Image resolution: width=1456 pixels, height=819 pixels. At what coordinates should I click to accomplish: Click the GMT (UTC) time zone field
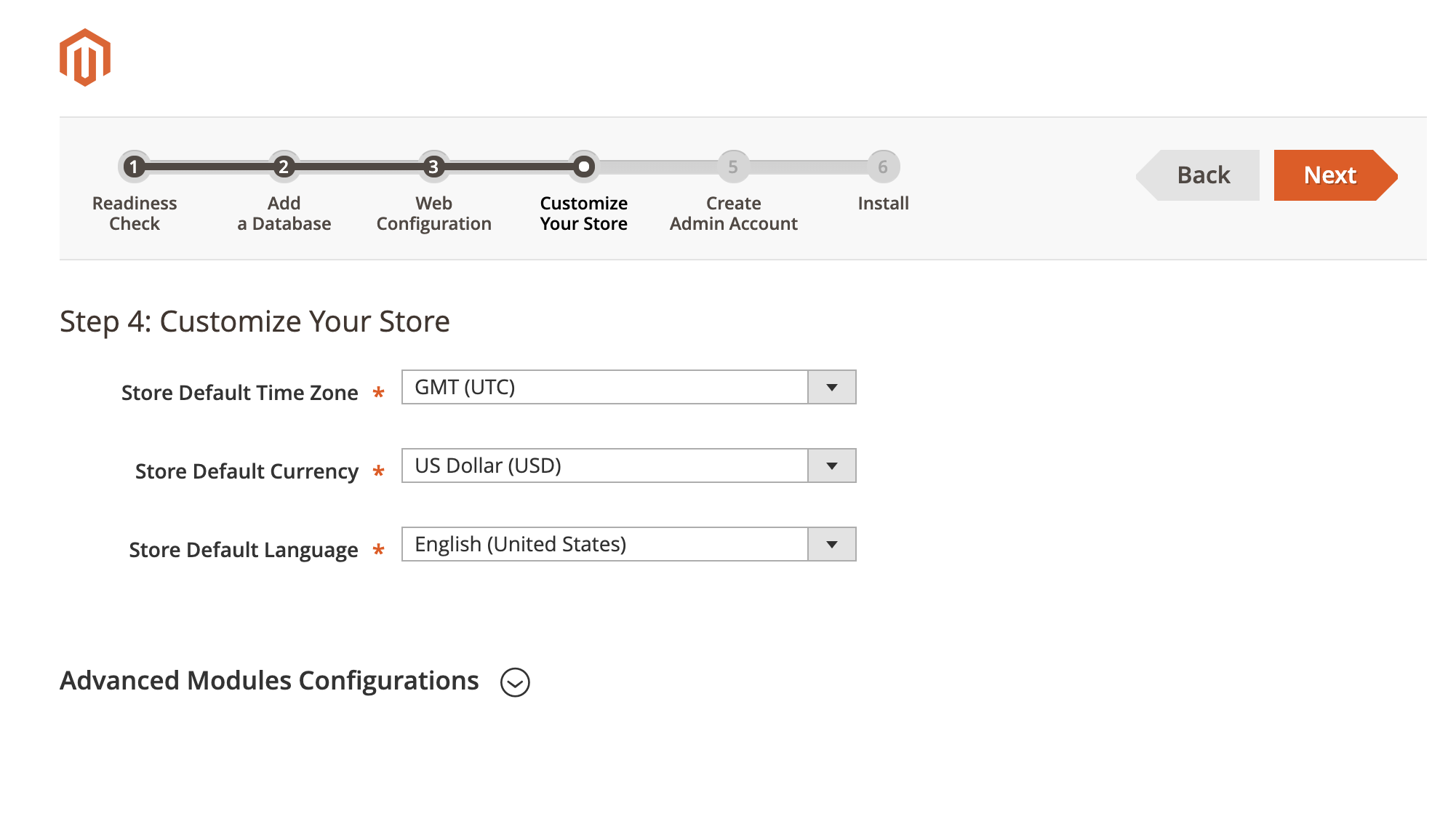tap(604, 387)
